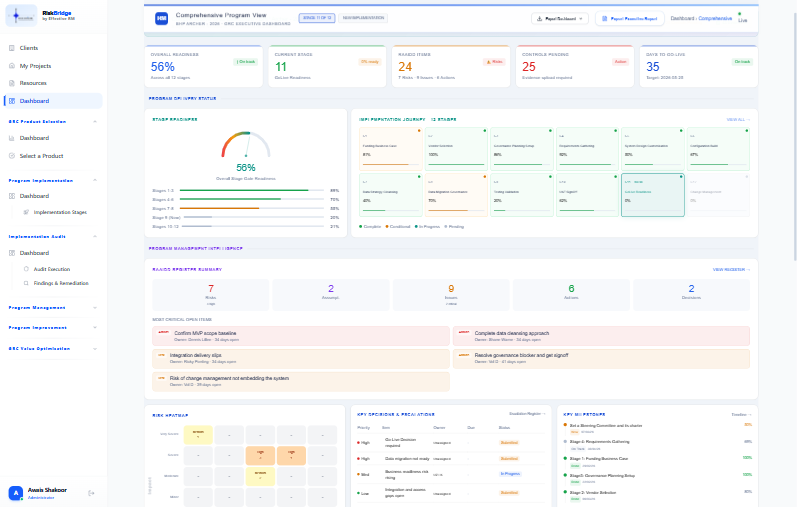Click the overall stage gate readiness gauge
Image resolution: width=797 pixels, height=507 pixels.
(x=246, y=145)
